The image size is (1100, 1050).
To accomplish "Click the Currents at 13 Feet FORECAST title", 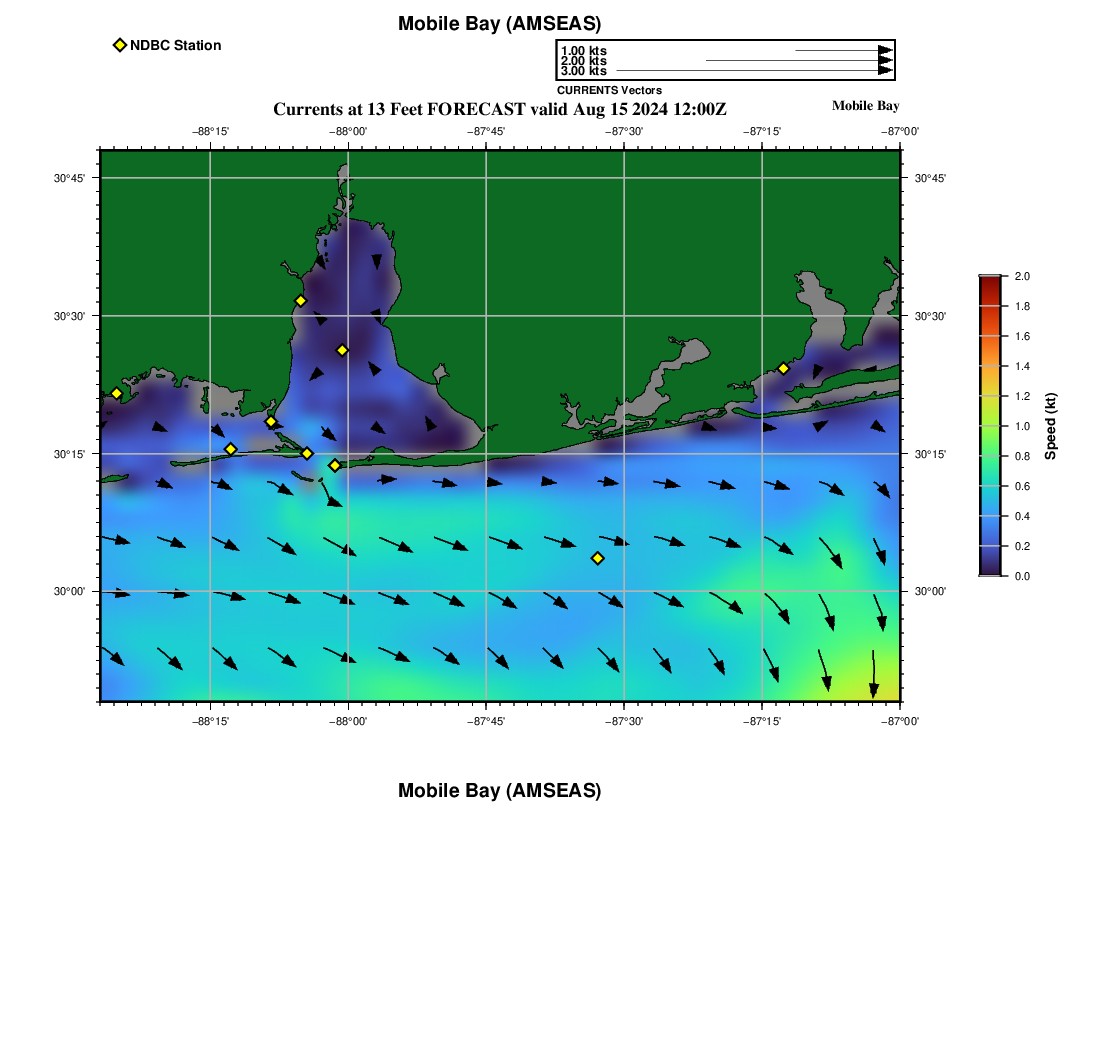I will (x=499, y=109).
